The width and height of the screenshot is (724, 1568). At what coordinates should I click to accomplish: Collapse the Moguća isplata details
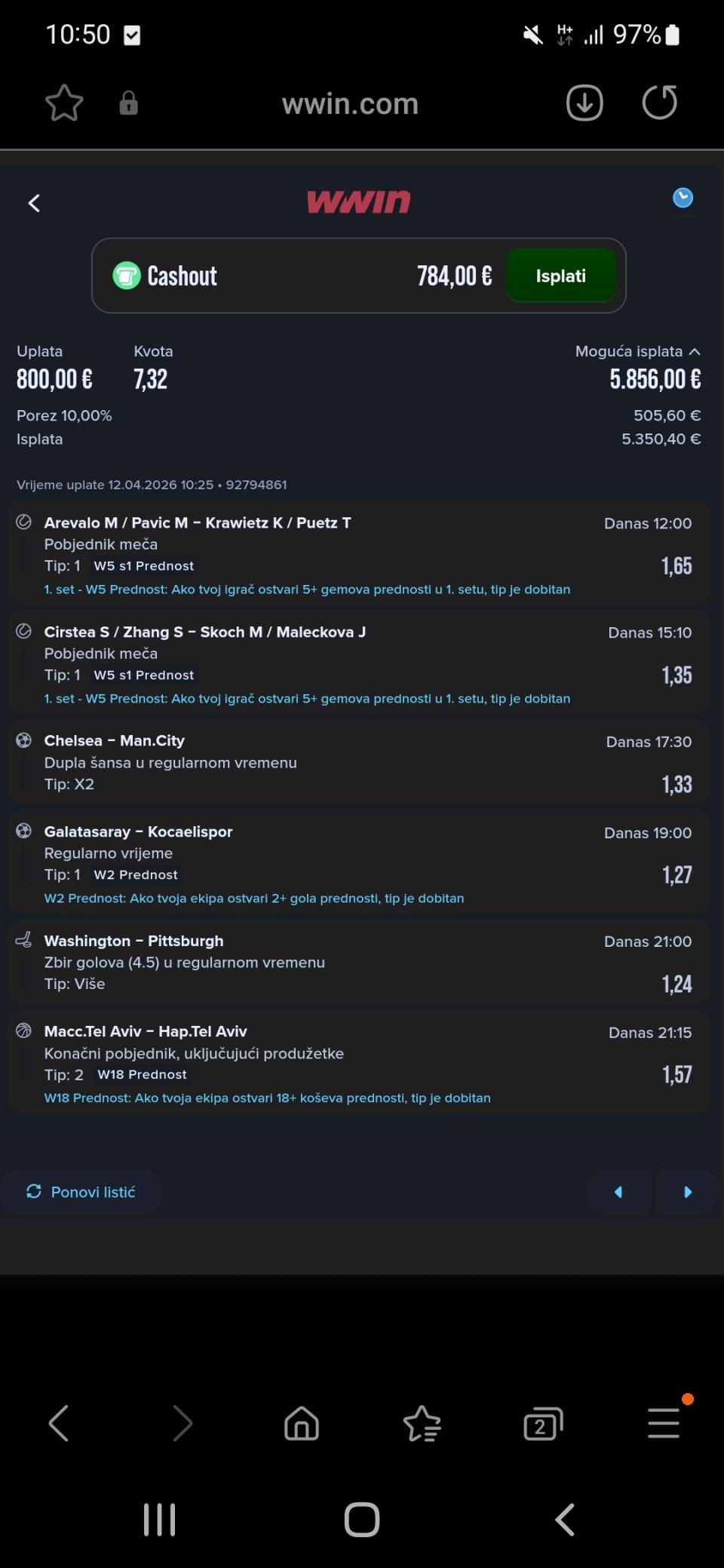tap(695, 351)
